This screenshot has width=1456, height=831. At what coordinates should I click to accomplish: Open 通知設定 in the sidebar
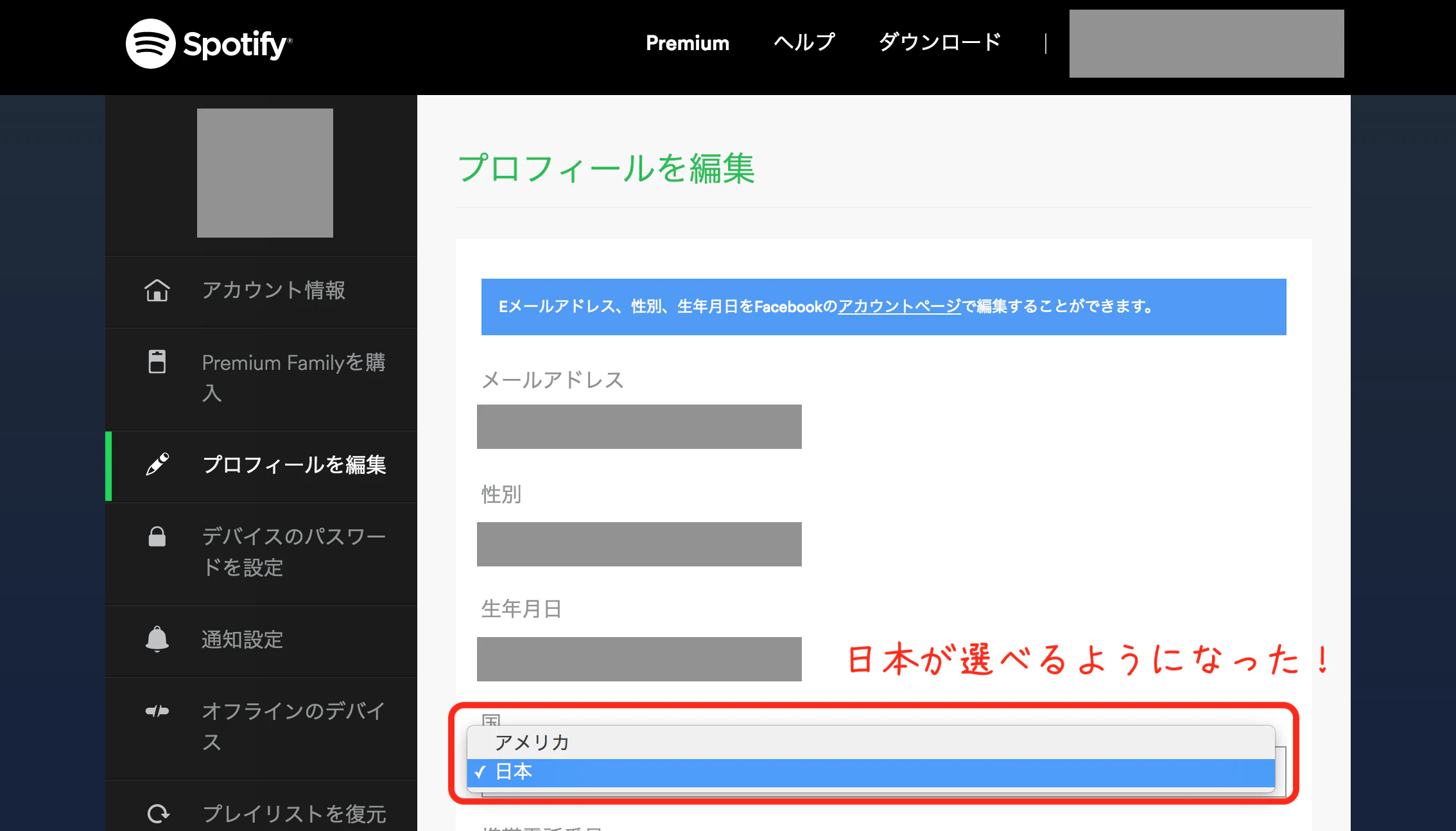click(x=261, y=641)
